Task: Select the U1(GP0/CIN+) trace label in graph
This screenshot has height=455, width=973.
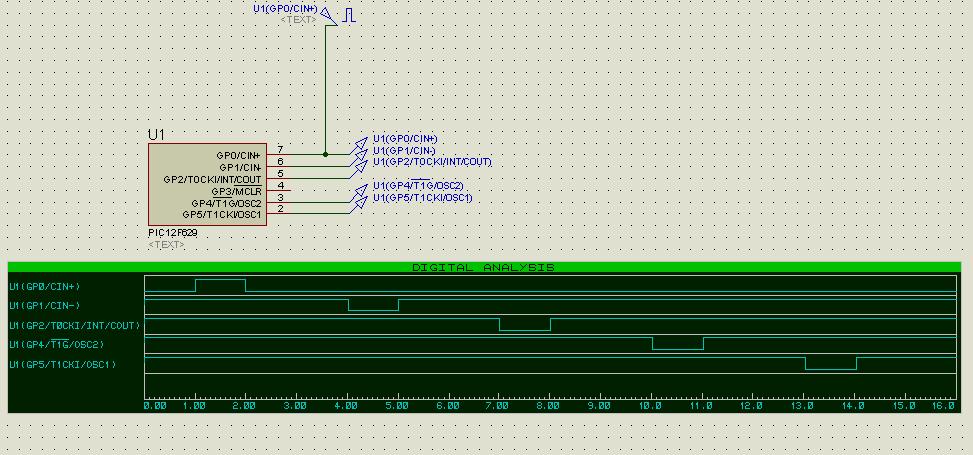Action: tap(44, 286)
